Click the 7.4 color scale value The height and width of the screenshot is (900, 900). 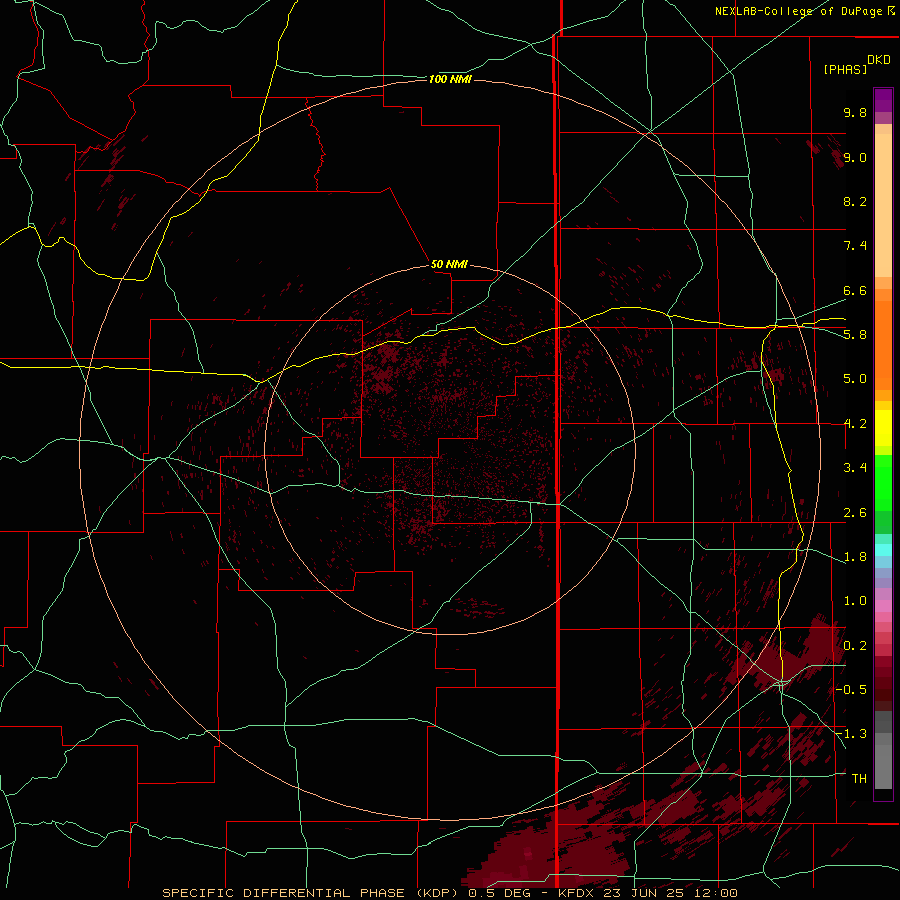point(855,246)
